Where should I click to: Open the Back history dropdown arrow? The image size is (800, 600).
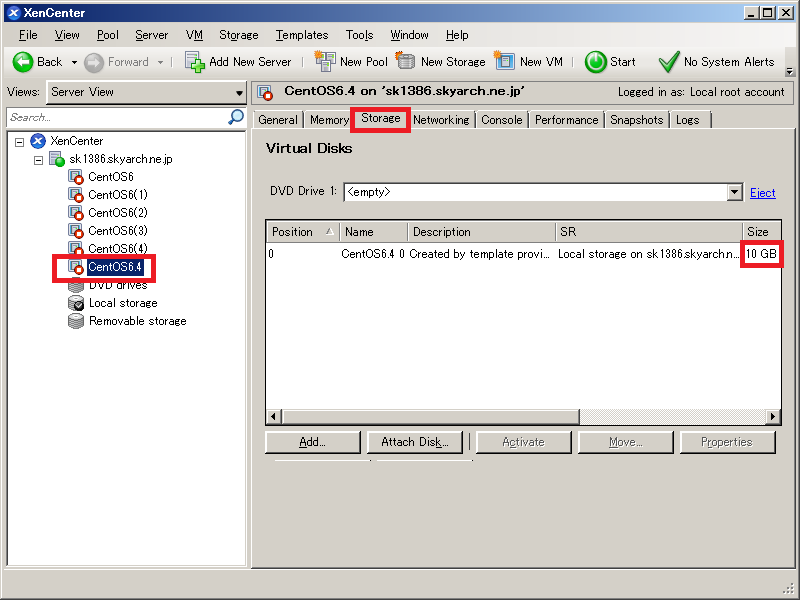(x=74, y=63)
